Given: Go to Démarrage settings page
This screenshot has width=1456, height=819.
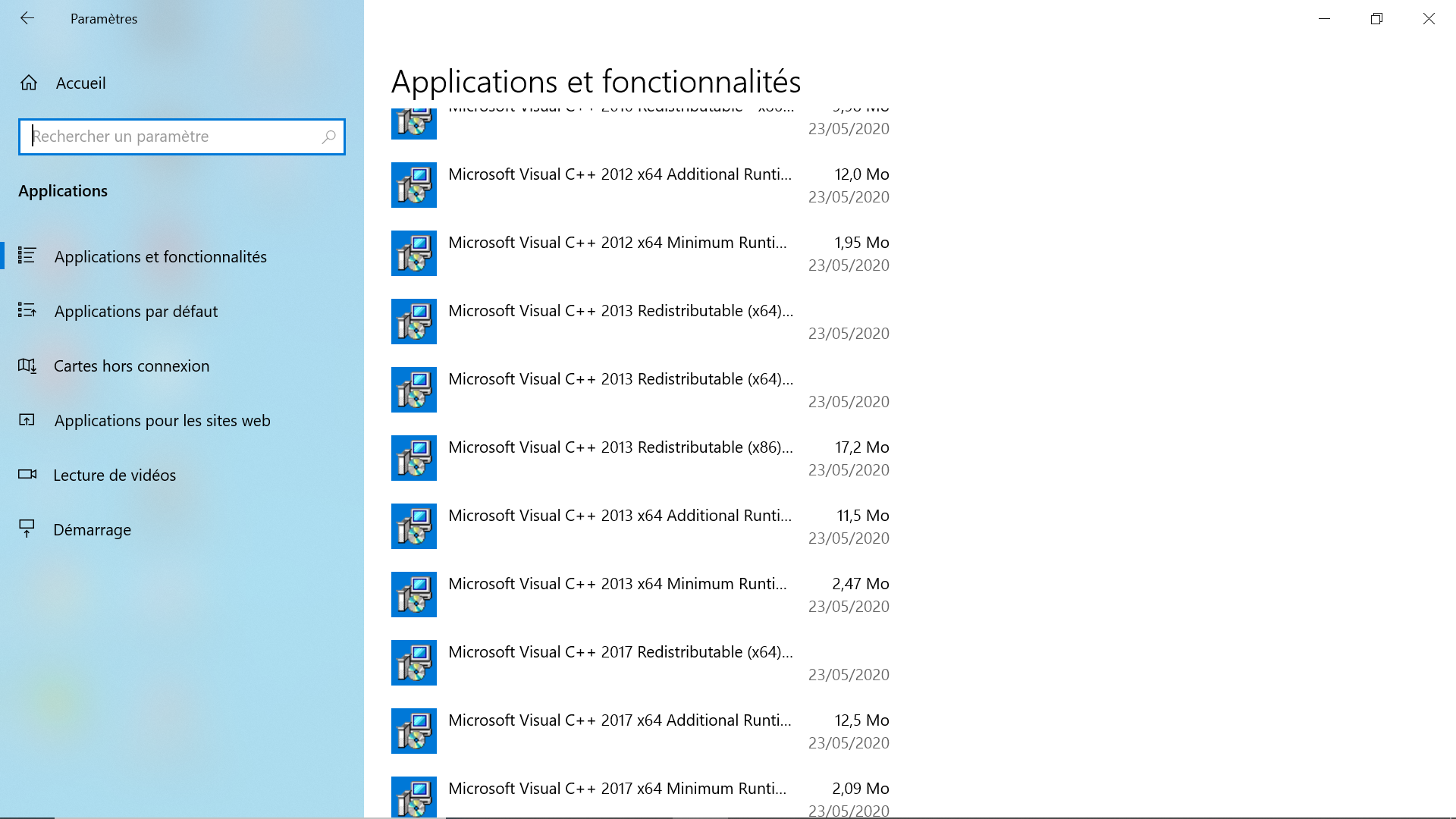Looking at the screenshot, I should tap(92, 530).
